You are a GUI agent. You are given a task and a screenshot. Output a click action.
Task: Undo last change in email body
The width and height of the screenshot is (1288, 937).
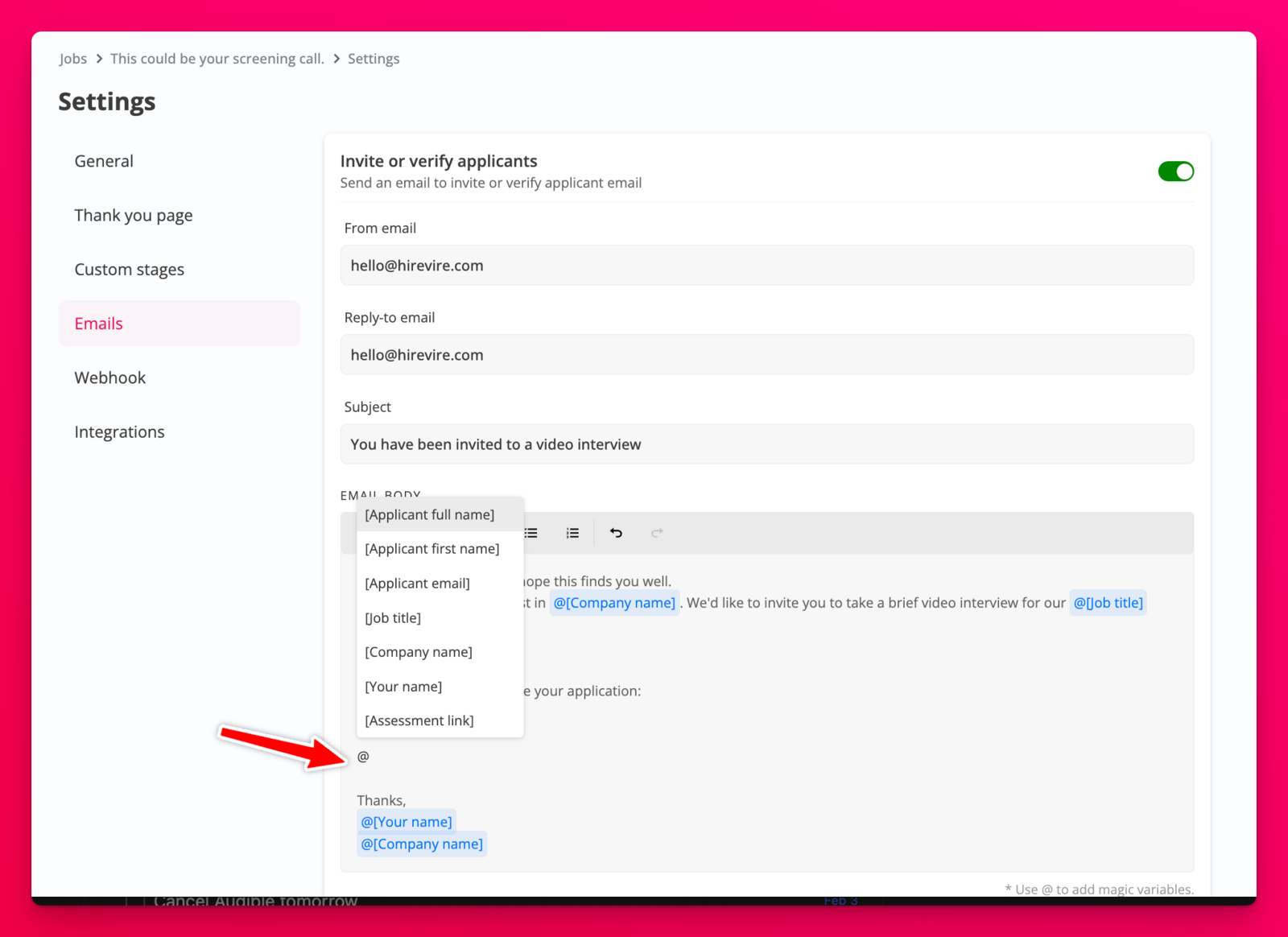coord(615,532)
